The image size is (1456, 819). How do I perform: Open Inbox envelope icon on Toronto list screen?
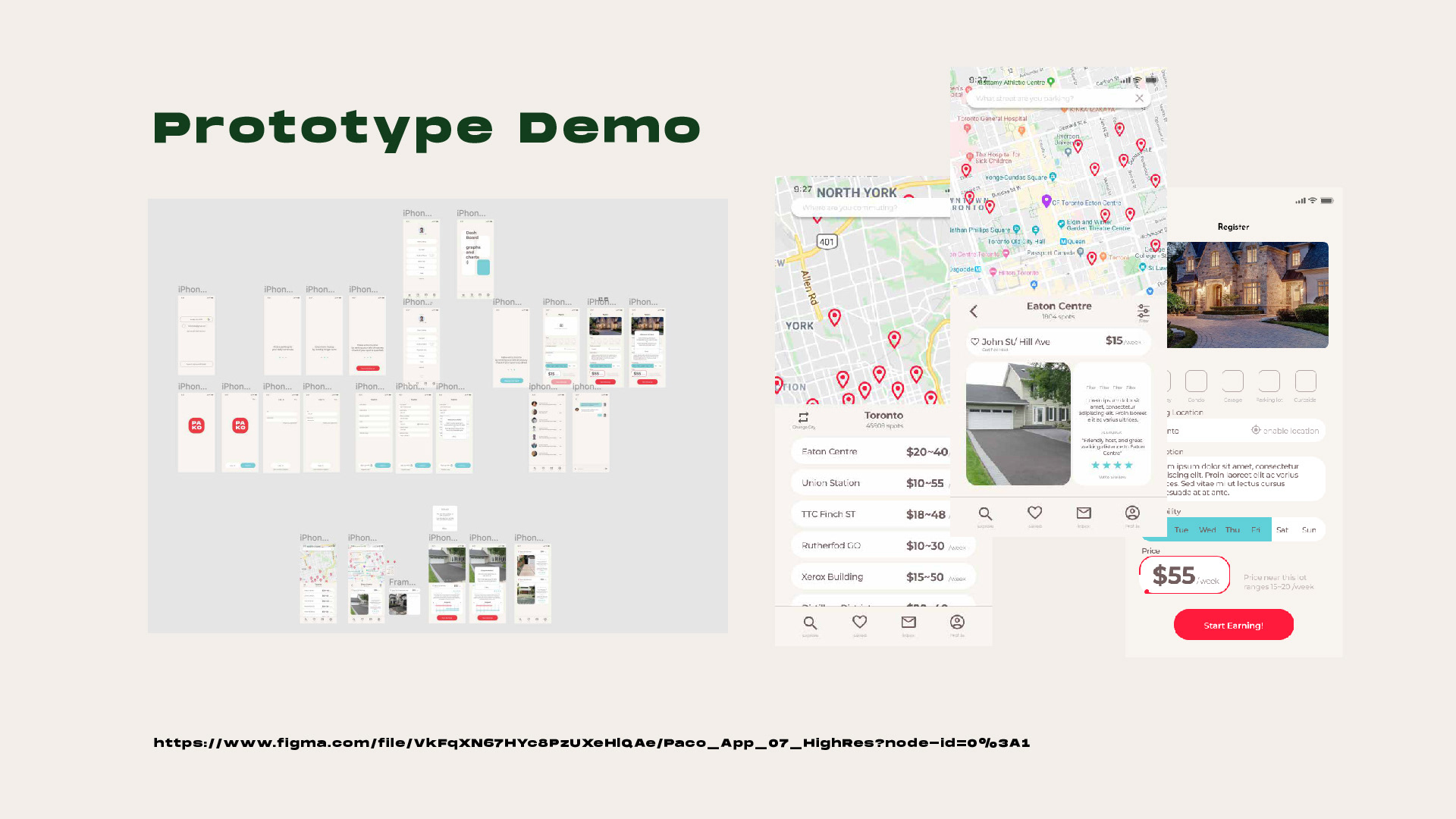pos(908,622)
